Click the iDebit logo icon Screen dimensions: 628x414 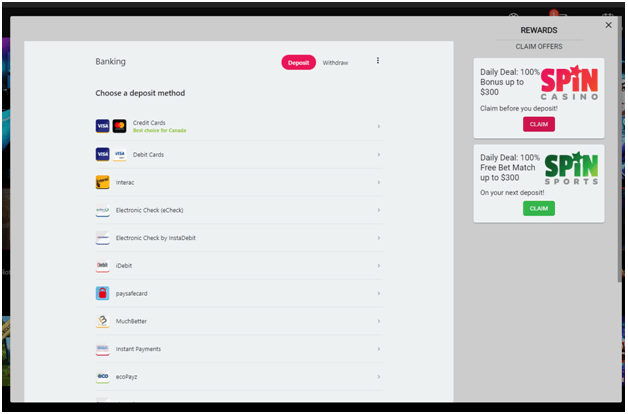point(103,265)
